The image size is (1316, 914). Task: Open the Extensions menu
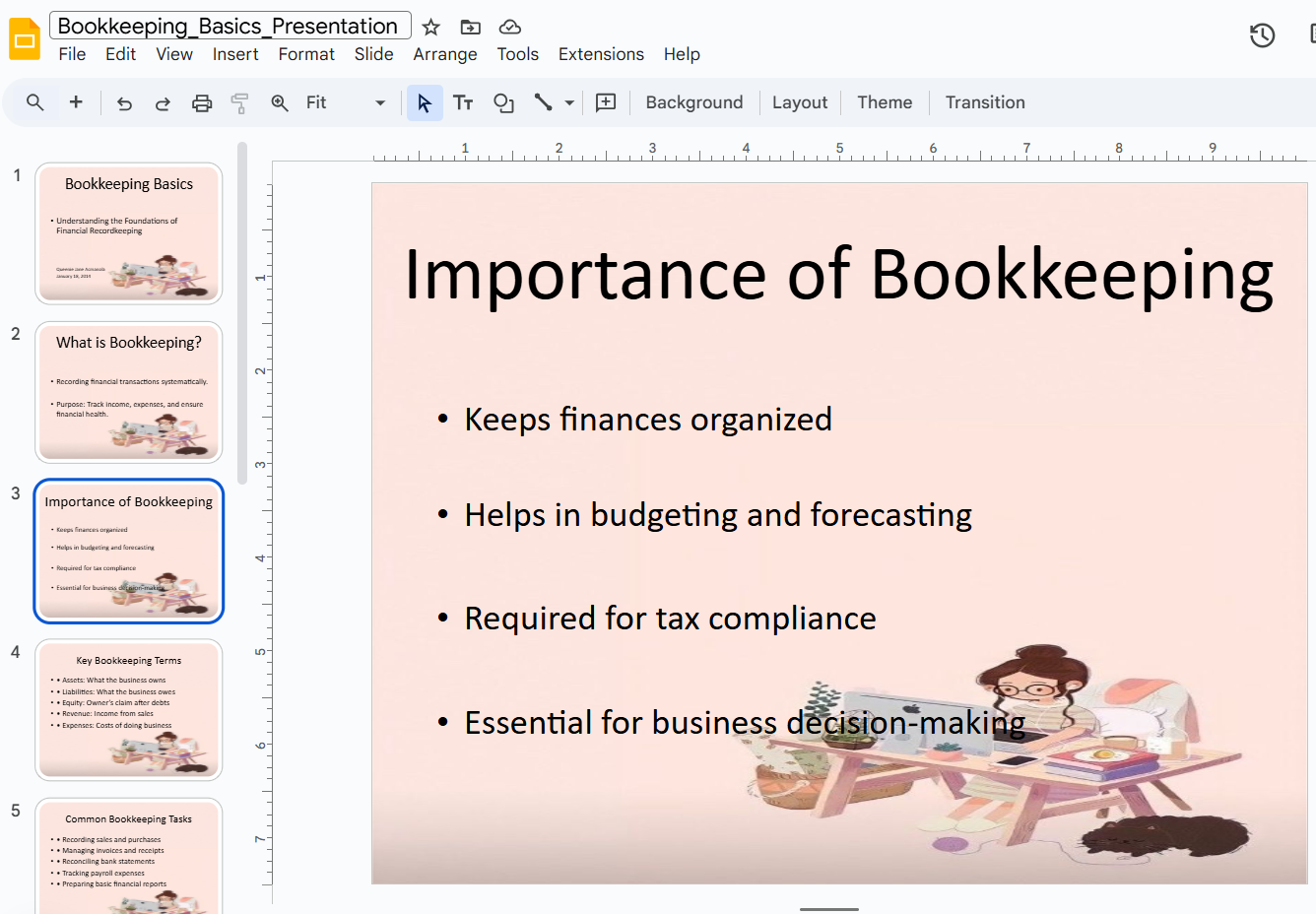tap(601, 54)
